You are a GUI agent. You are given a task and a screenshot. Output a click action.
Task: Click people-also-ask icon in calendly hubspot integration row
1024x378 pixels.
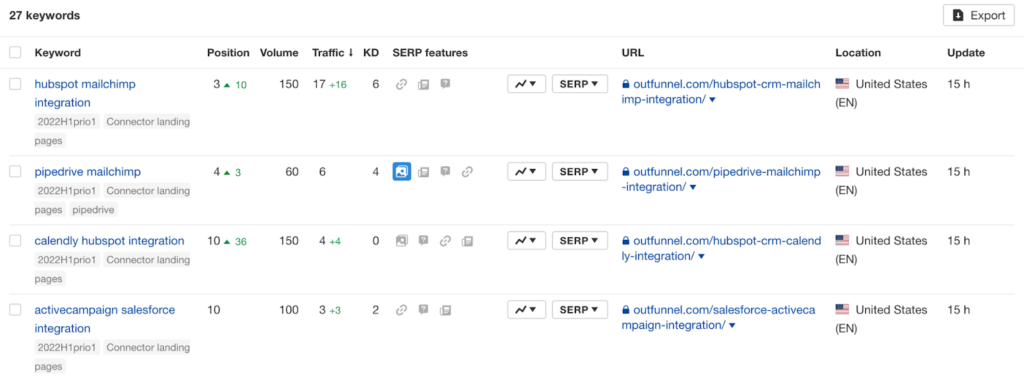(x=423, y=240)
